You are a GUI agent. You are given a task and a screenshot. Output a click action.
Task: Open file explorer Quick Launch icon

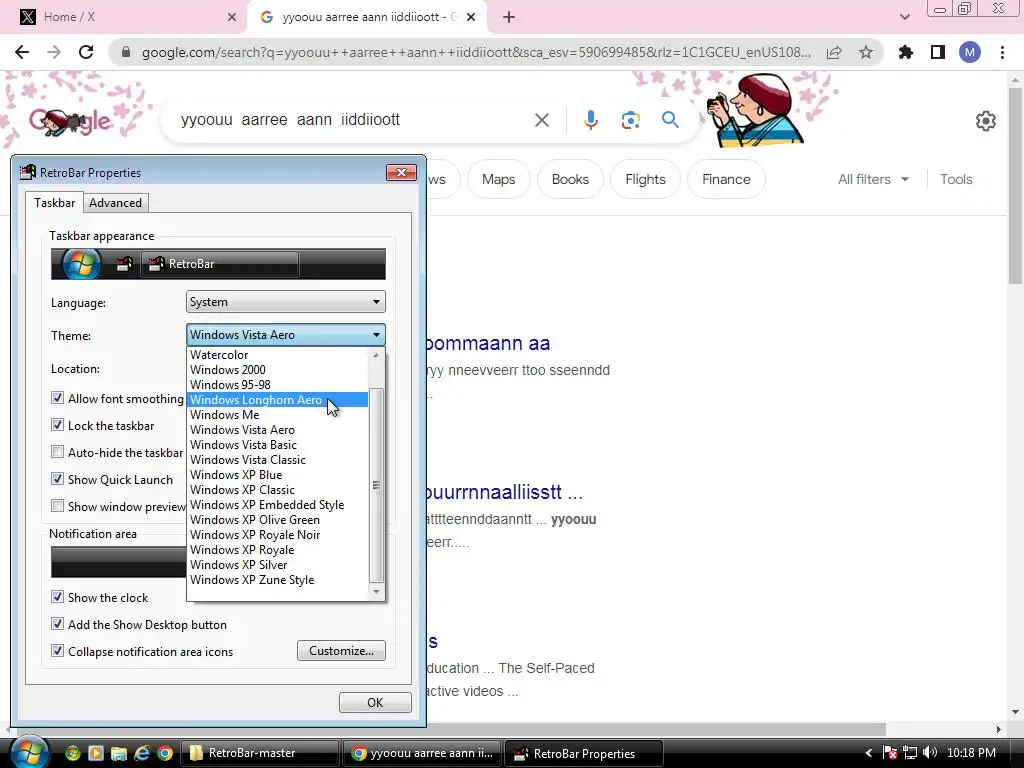coord(118,753)
